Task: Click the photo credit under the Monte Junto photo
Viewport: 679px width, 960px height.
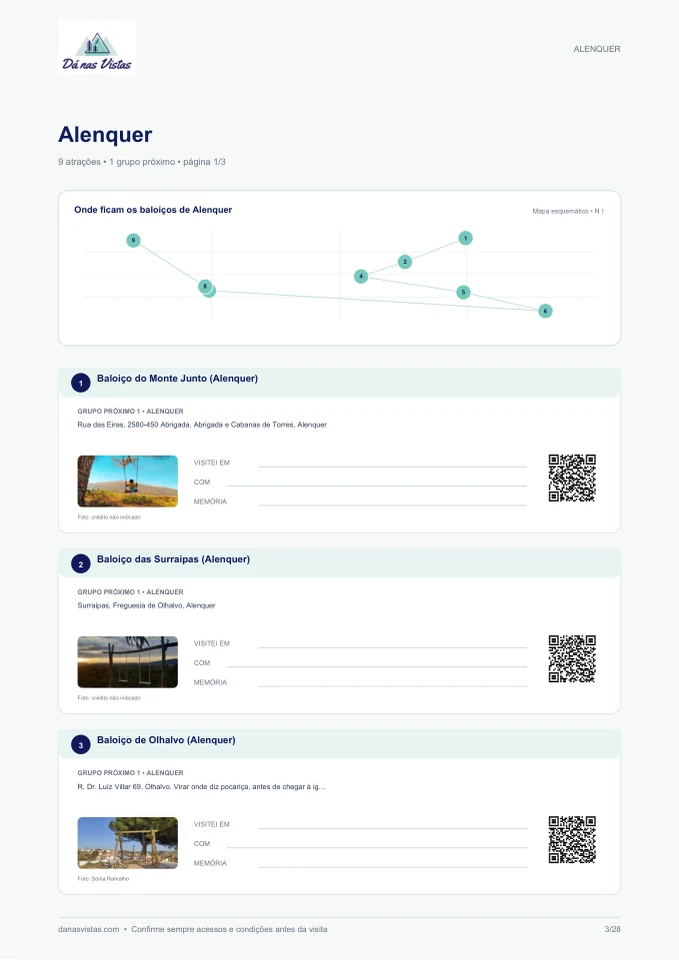Action: [x=109, y=517]
